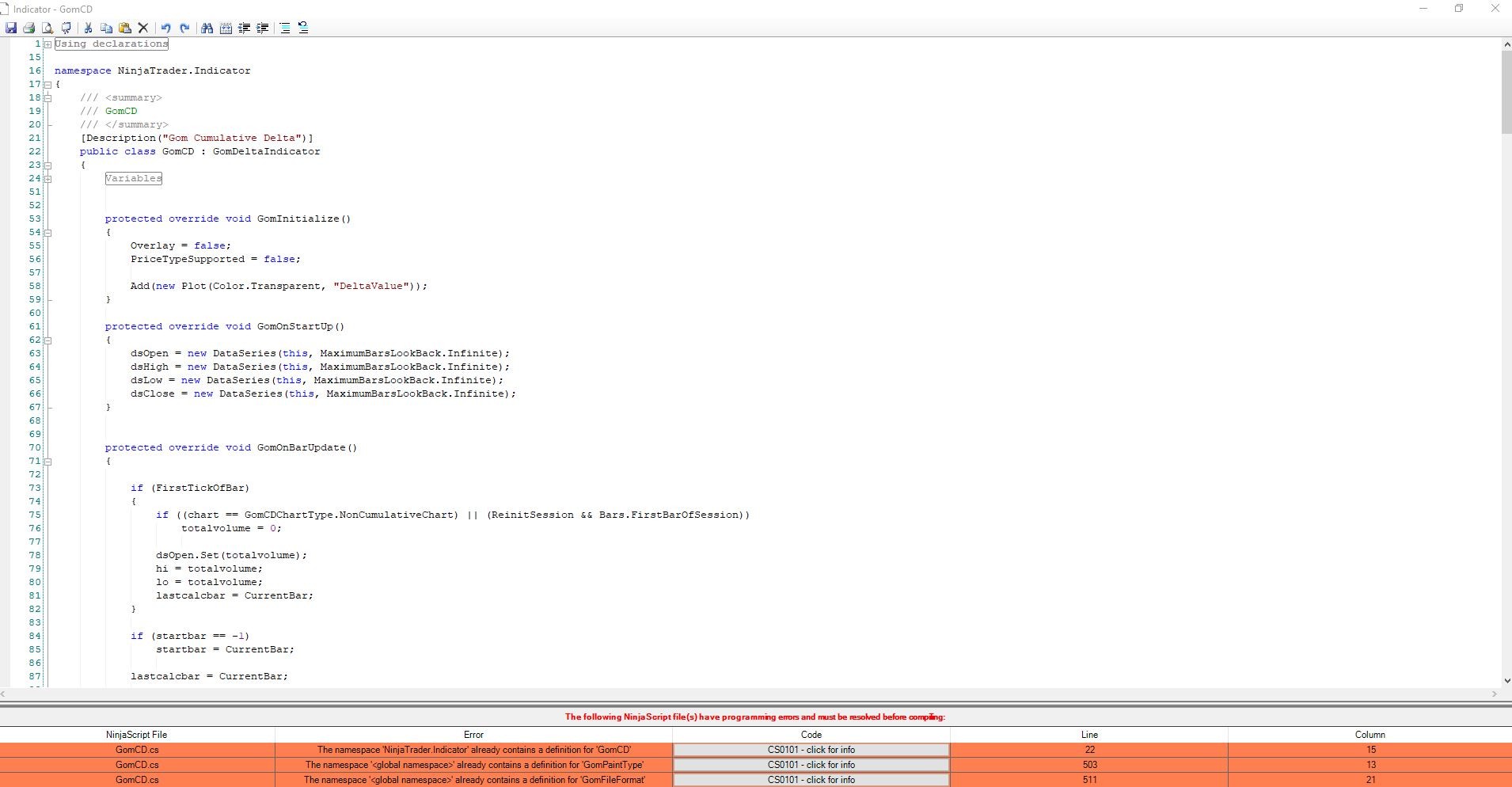Click the decrease indent icon
The width and height of the screenshot is (1512, 787).
(245, 29)
